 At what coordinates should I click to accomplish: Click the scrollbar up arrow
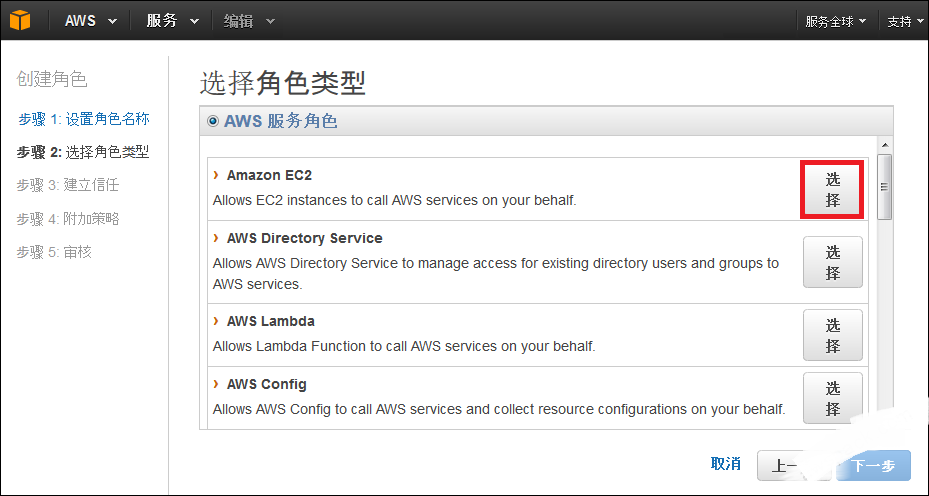pyautogui.click(x=885, y=145)
